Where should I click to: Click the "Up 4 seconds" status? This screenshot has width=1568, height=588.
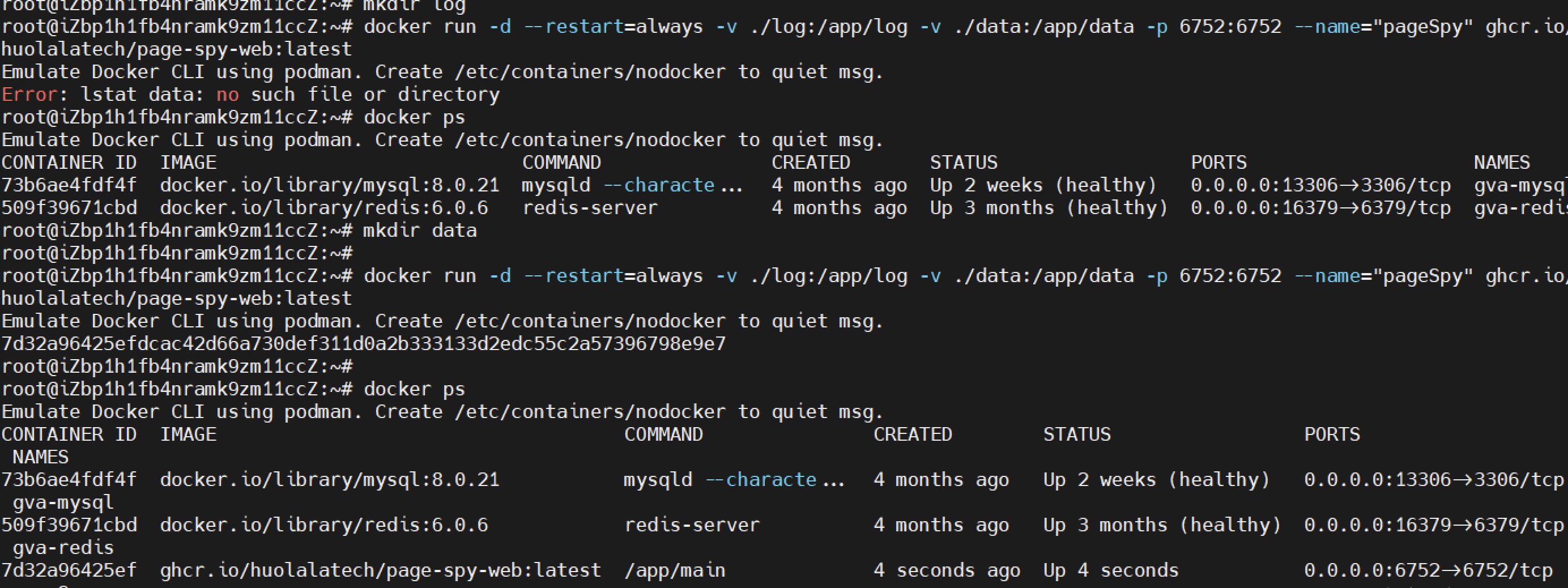pos(1111,570)
